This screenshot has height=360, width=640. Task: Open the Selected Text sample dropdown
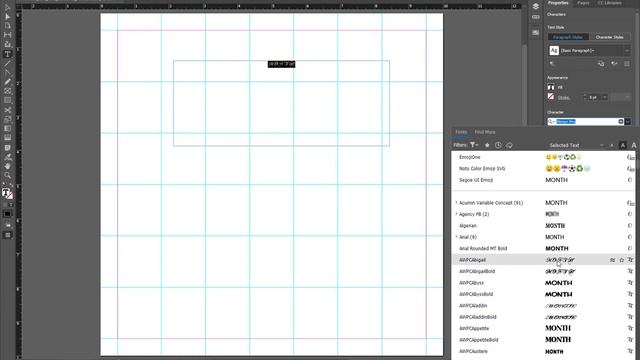point(576,145)
